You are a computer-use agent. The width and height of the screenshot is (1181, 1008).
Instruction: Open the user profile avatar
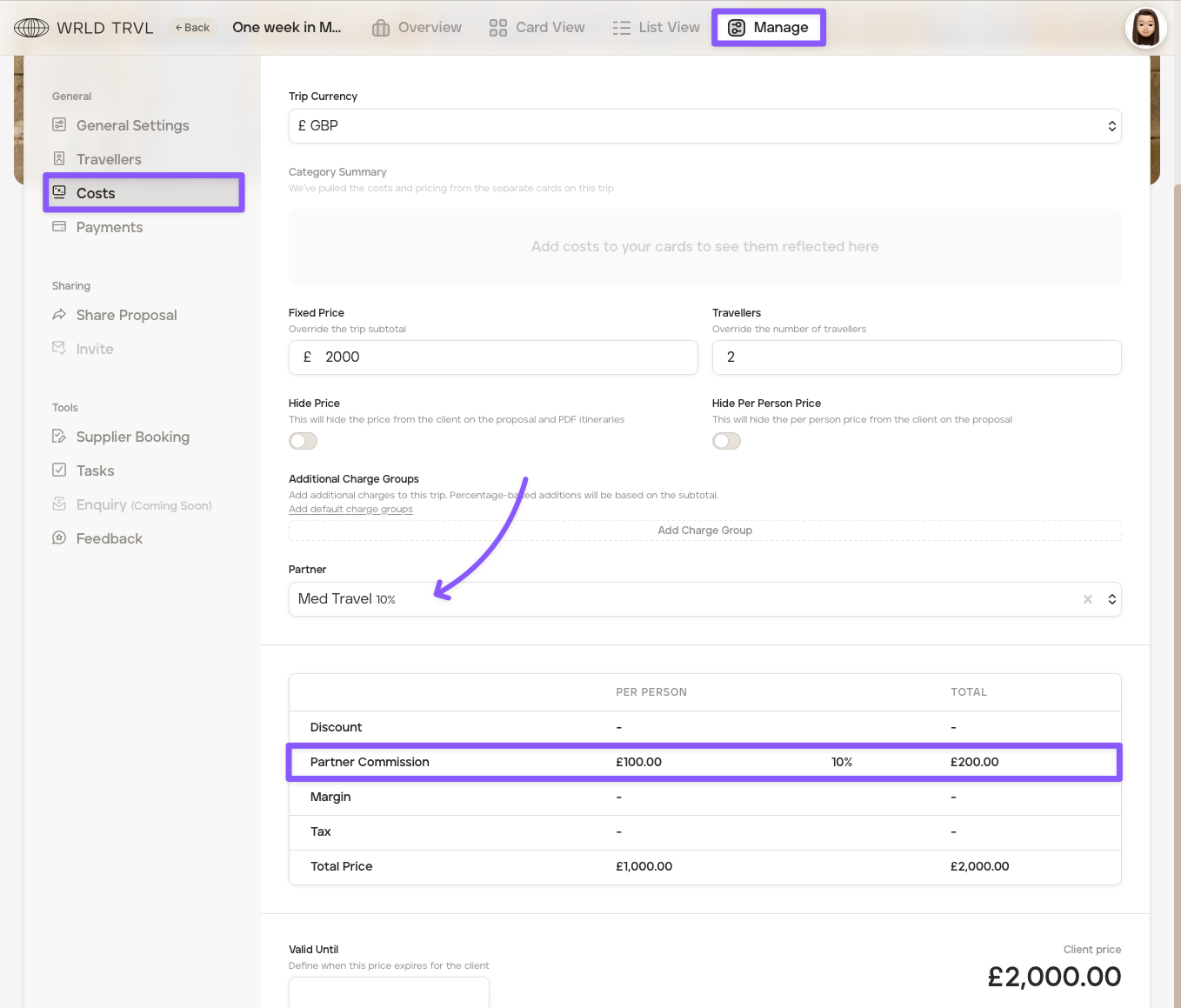tap(1145, 28)
